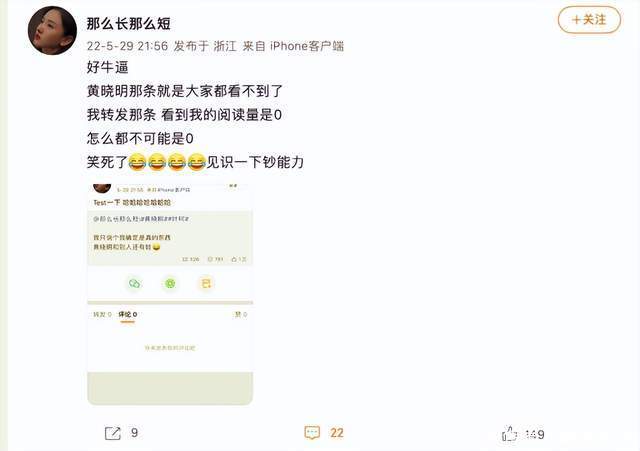Click the repost count 9
Image resolution: width=640 pixels, height=451 pixels.
tap(134, 433)
